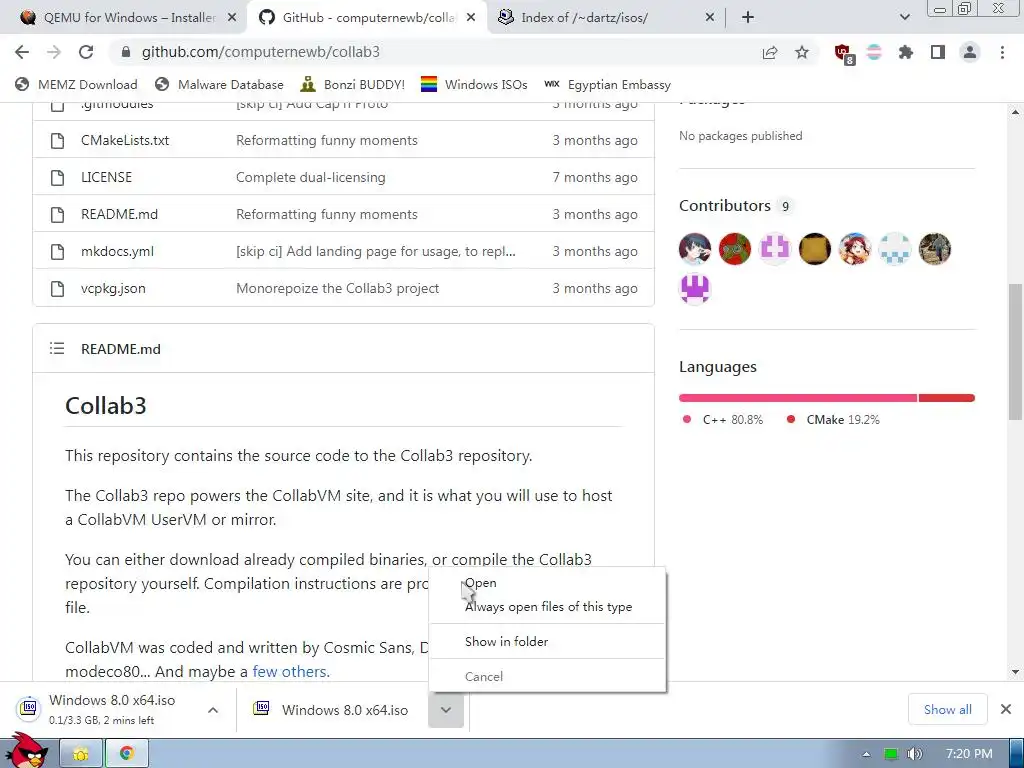Open the Angry Birds start button

[26, 750]
